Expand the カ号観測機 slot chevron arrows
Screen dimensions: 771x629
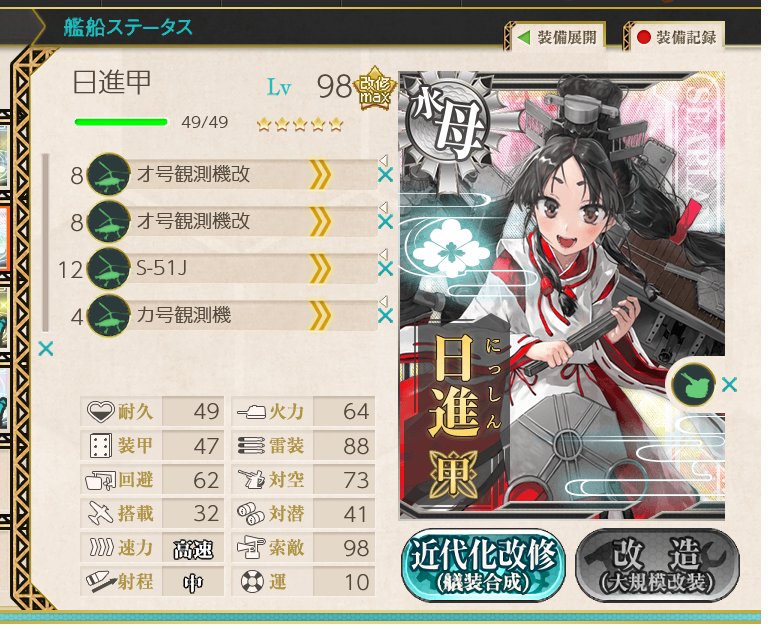[x=320, y=316]
